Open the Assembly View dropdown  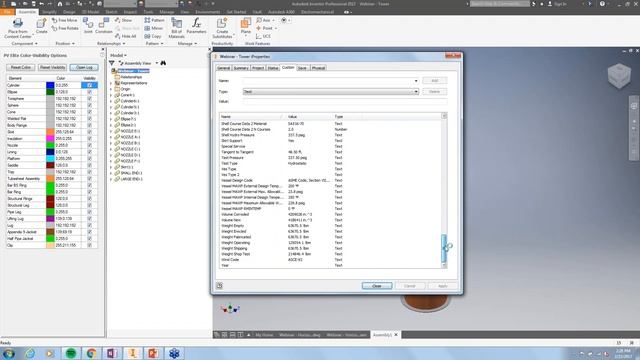(157, 63)
